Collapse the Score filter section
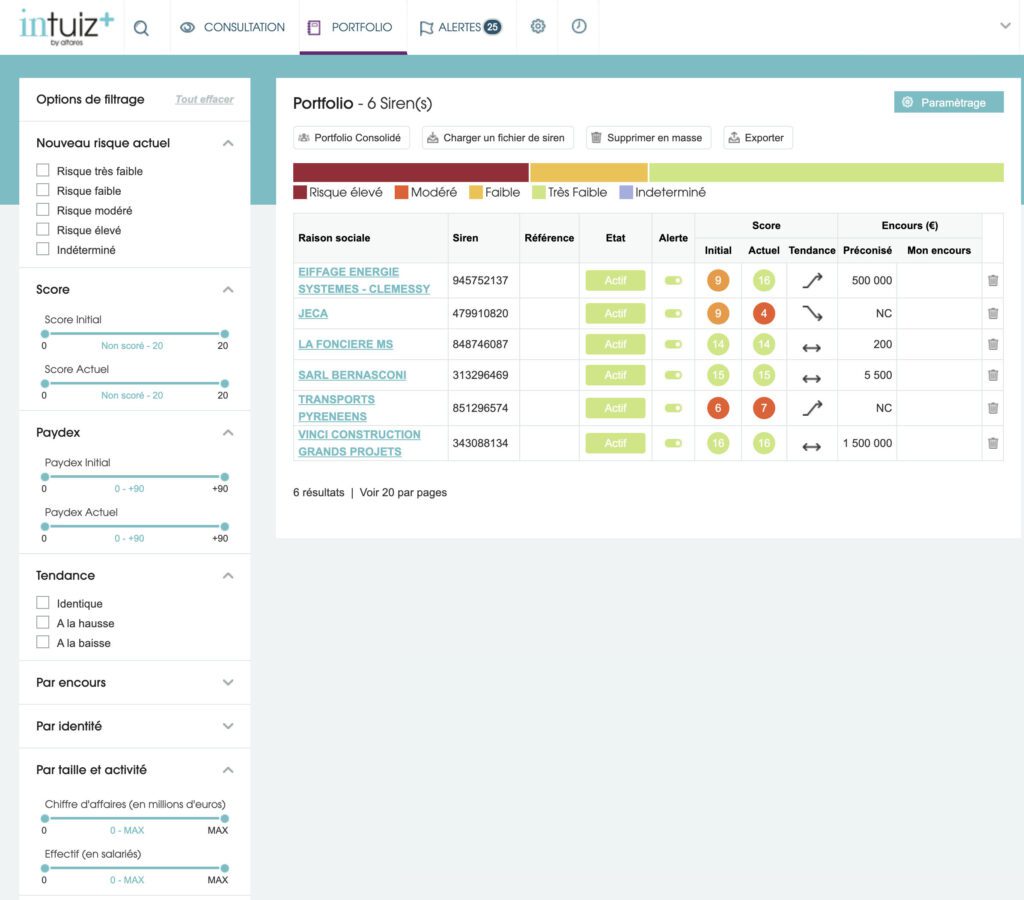 [228, 289]
